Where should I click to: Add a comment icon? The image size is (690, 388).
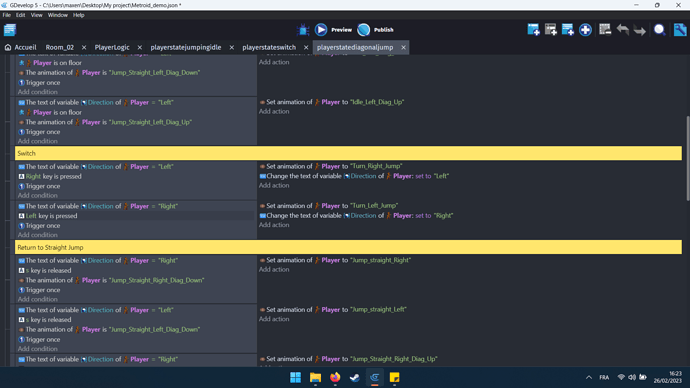pyautogui.click(x=568, y=30)
